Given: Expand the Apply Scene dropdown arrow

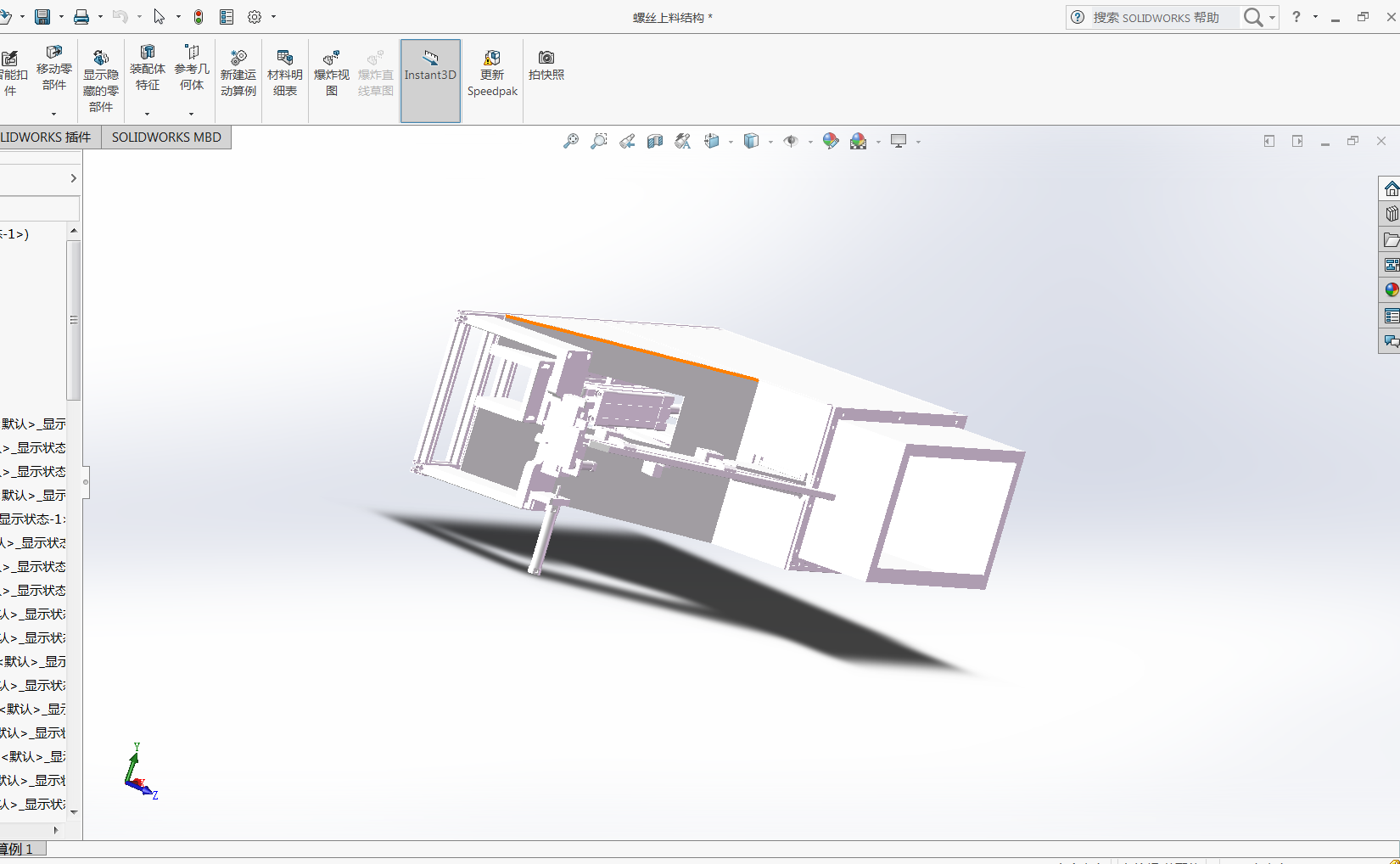Looking at the screenshot, I should 878,142.
